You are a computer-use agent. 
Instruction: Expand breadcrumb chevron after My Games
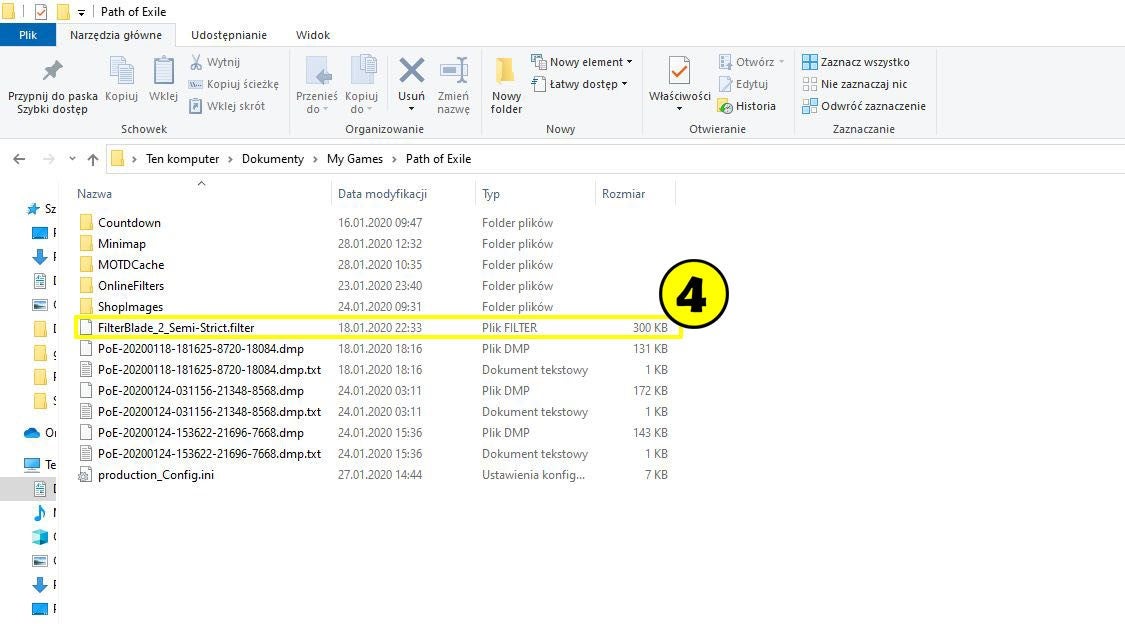(x=394, y=159)
